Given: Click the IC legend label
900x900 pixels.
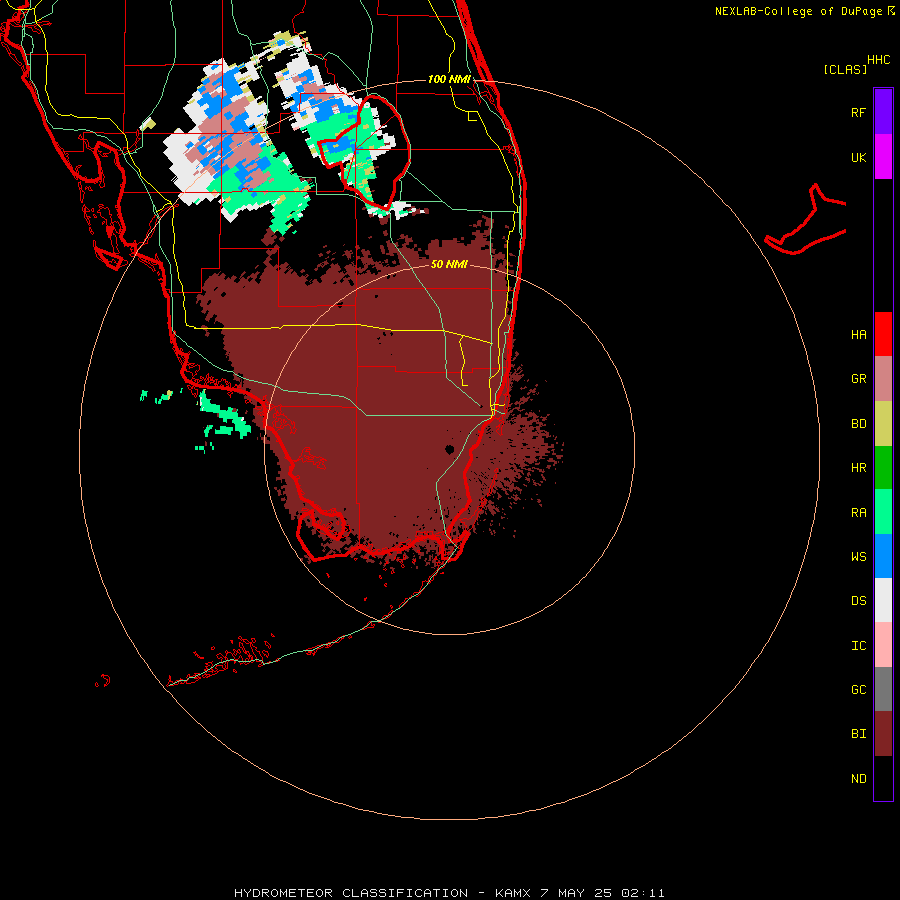Looking at the screenshot, I should coord(858,645).
